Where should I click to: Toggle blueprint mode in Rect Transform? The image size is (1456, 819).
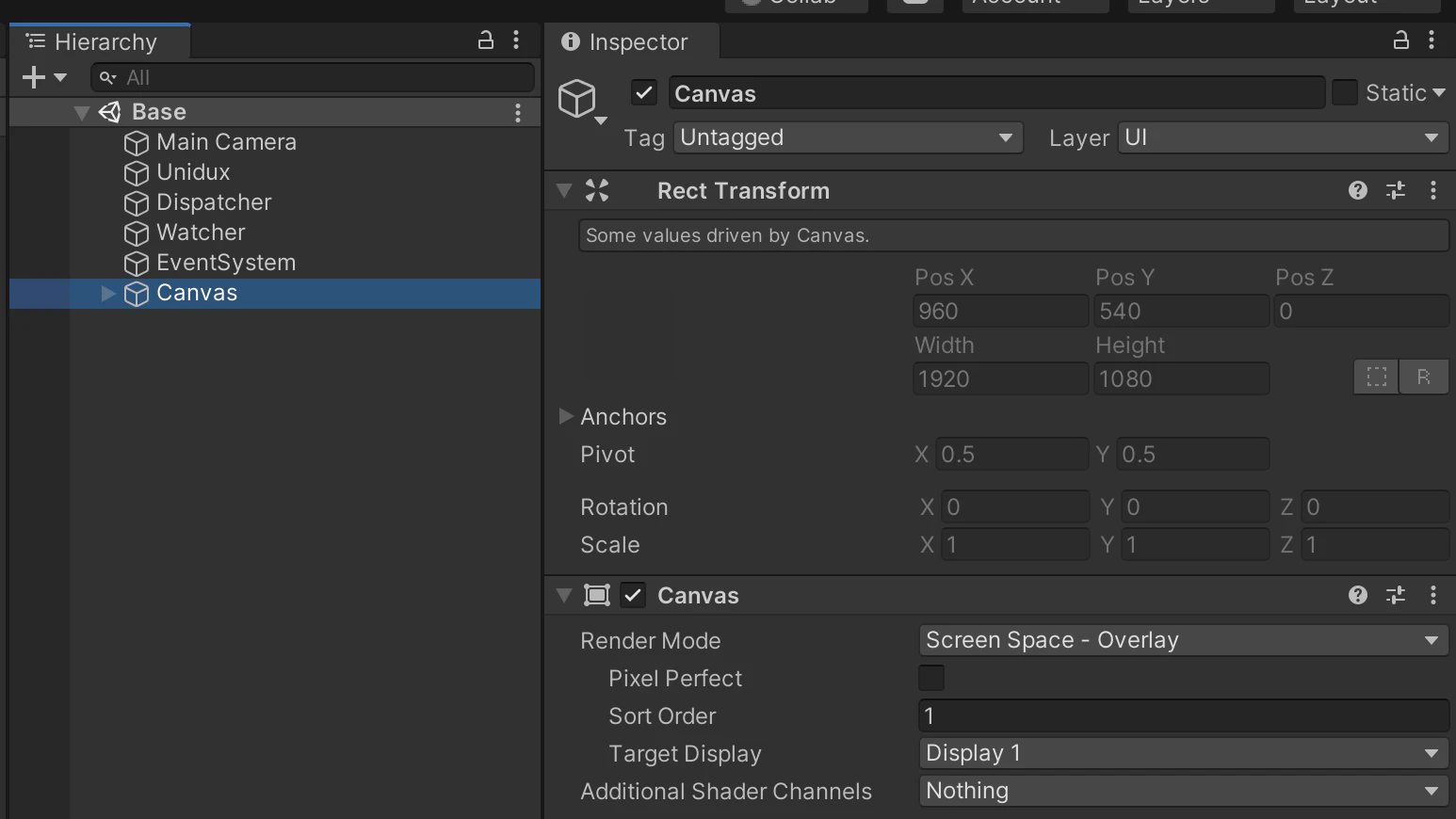point(1376,377)
